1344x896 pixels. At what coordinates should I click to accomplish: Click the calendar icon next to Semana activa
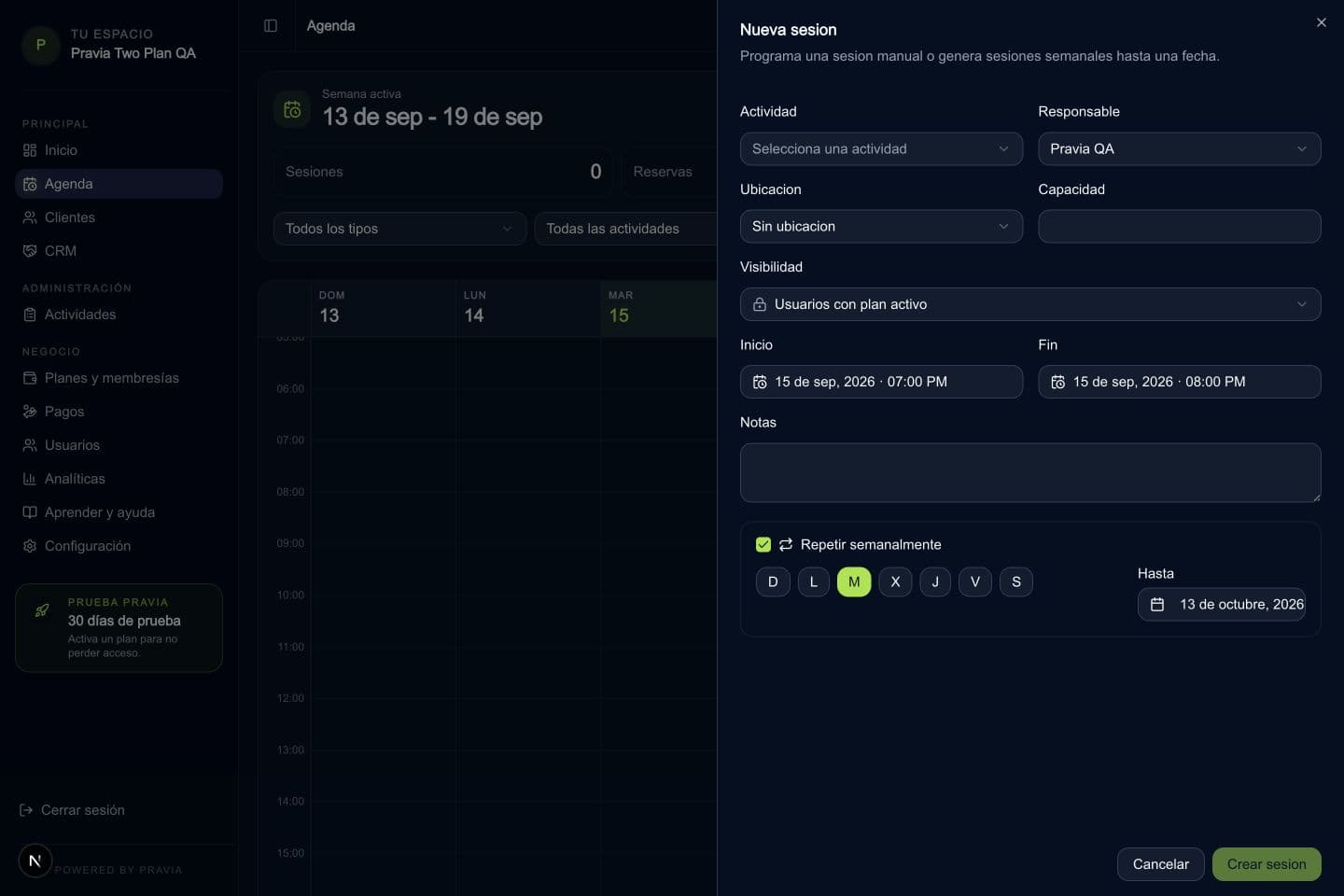pos(292,109)
